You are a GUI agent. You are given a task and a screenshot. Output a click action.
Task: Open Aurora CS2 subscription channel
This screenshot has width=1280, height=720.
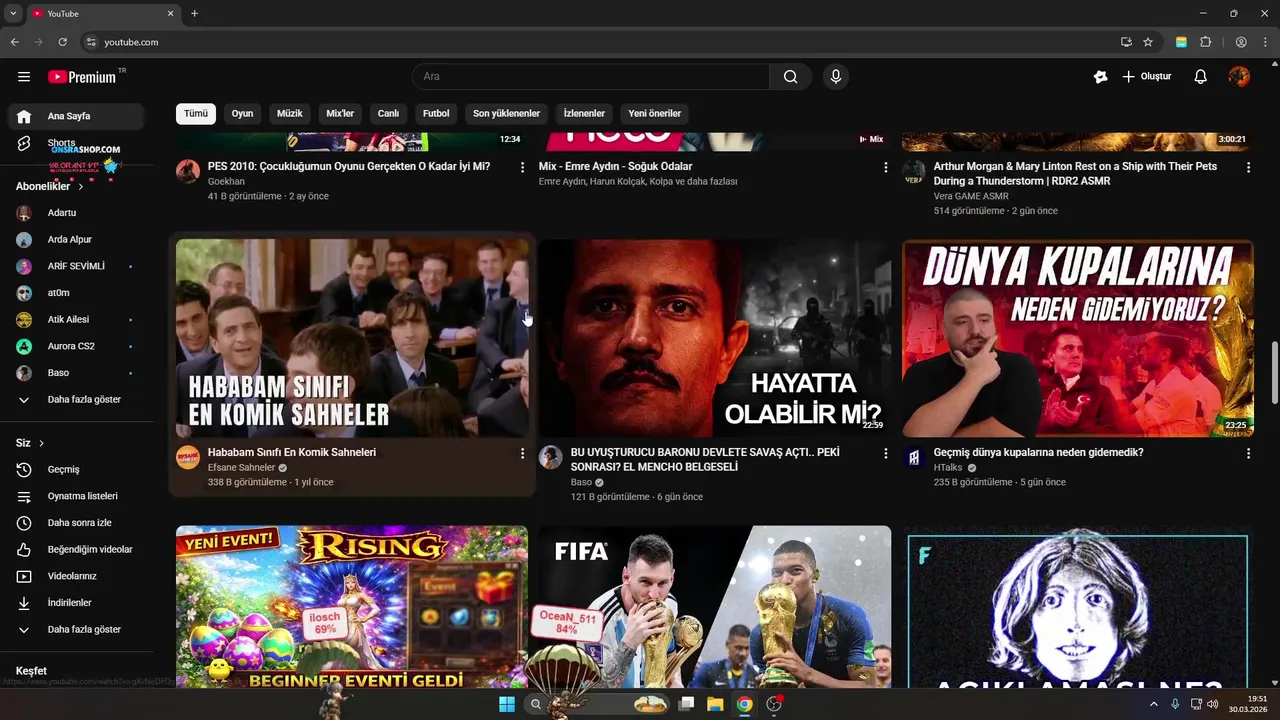77,346
